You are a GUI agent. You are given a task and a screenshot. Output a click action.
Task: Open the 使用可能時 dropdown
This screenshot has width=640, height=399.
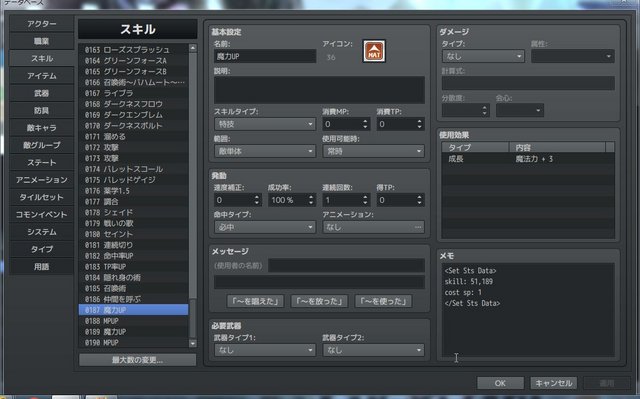click(x=373, y=151)
